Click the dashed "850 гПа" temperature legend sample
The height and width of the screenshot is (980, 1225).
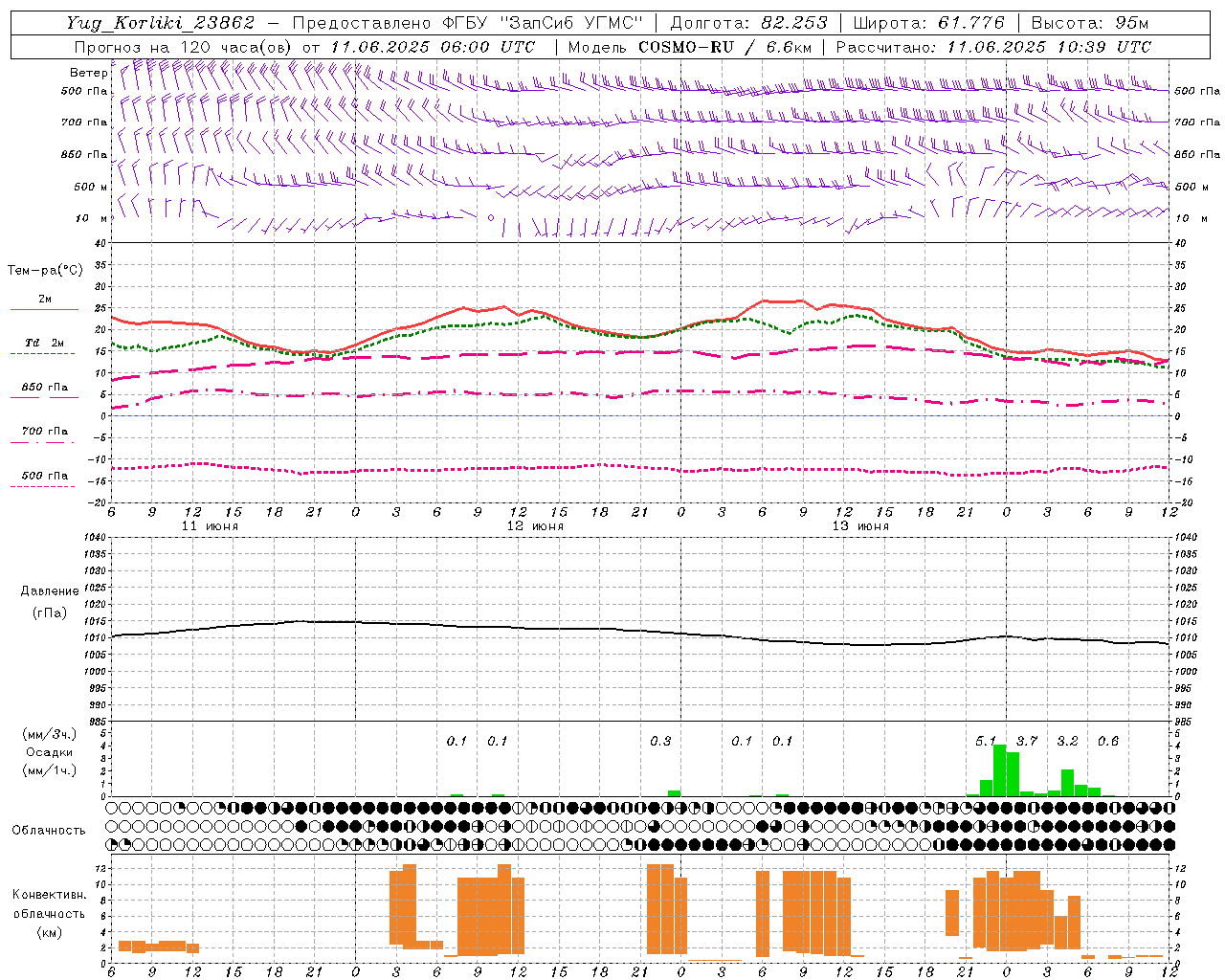[42, 397]
